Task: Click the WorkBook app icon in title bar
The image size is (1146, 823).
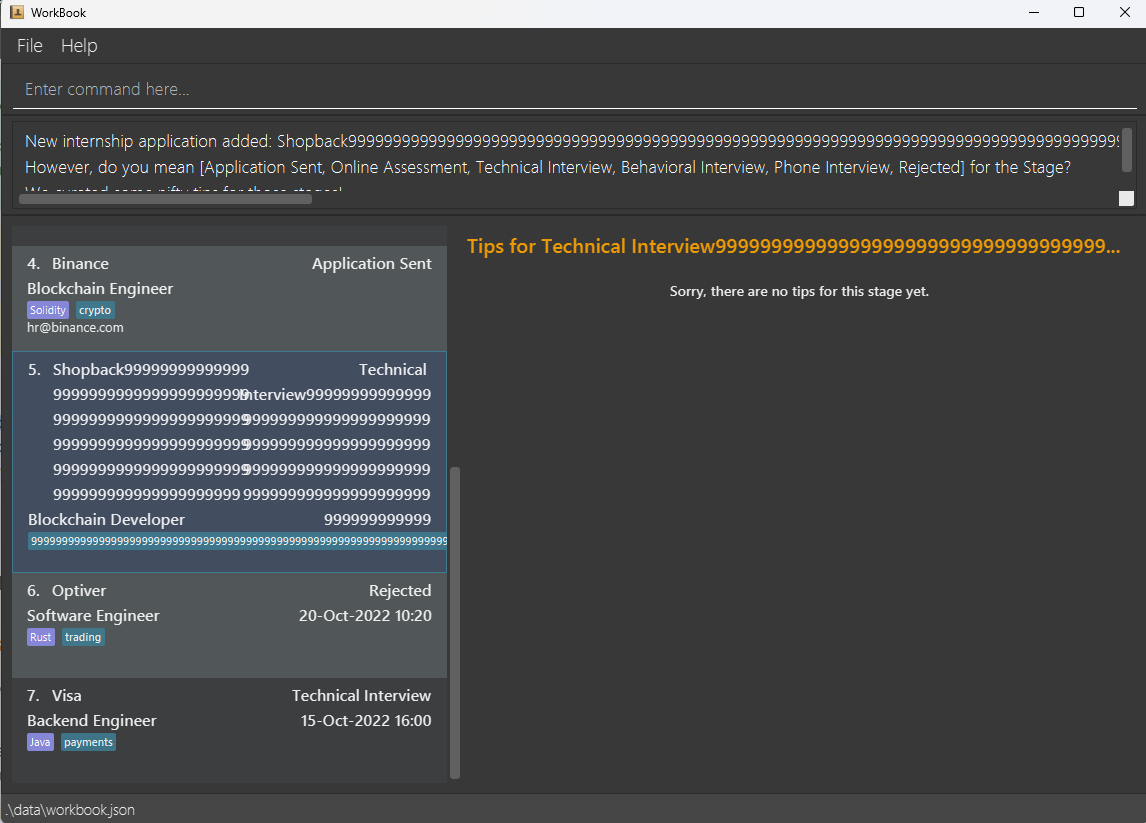Action: tap(17, 12)
